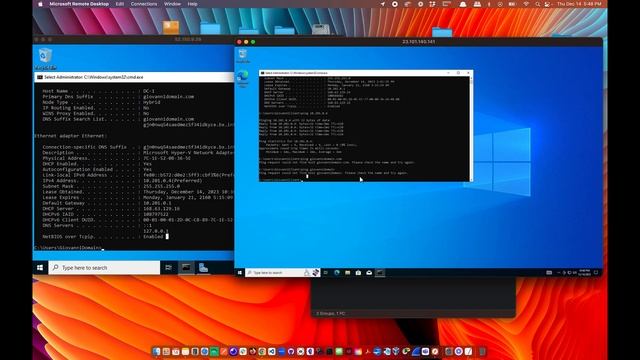Click the 'Default Gateway' line in the left cmd
Image resolution: width=640 pixels, height=360 pixels.
[x=106, y=203]
